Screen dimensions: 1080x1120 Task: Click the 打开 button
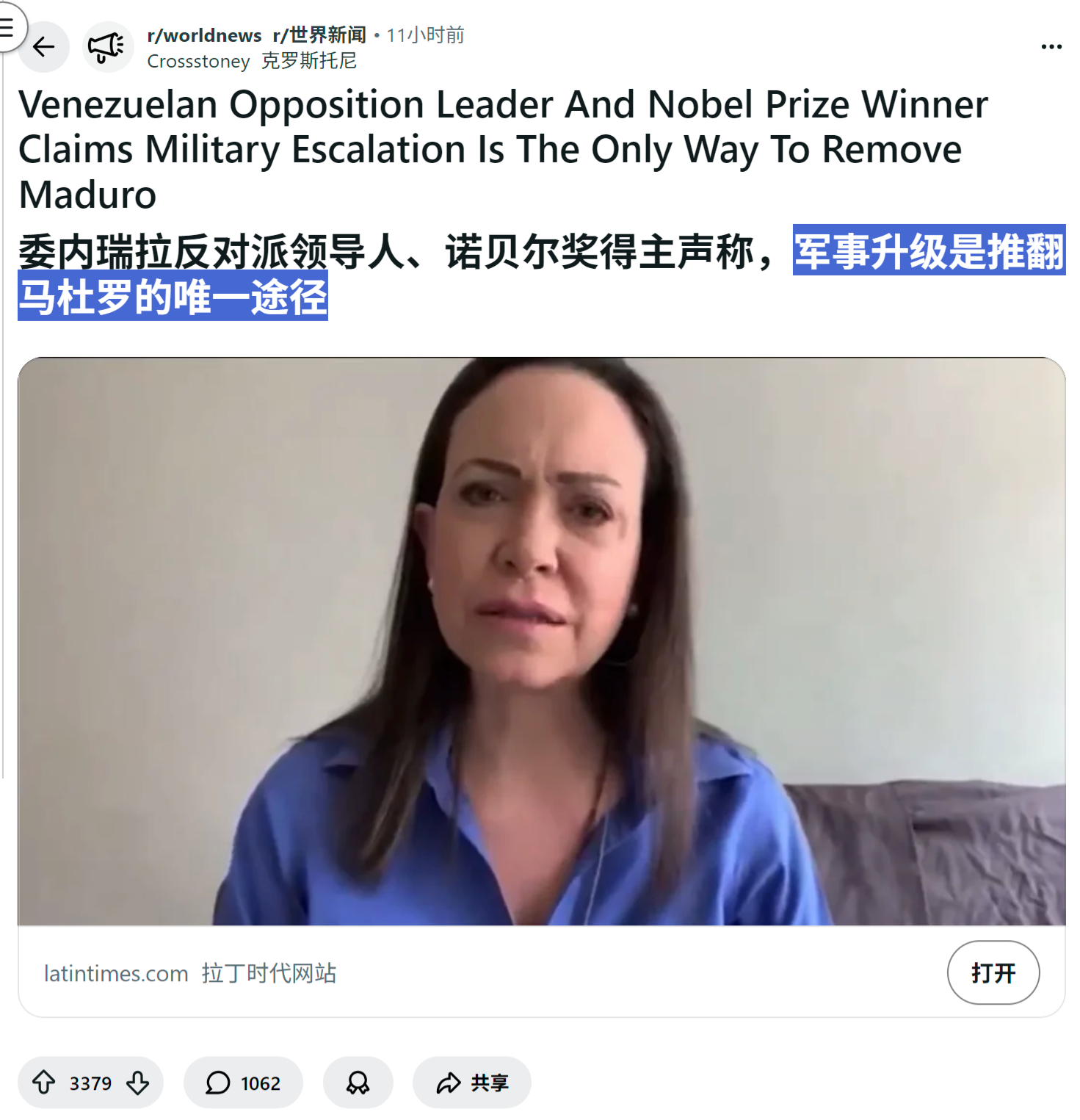(993, 972)
